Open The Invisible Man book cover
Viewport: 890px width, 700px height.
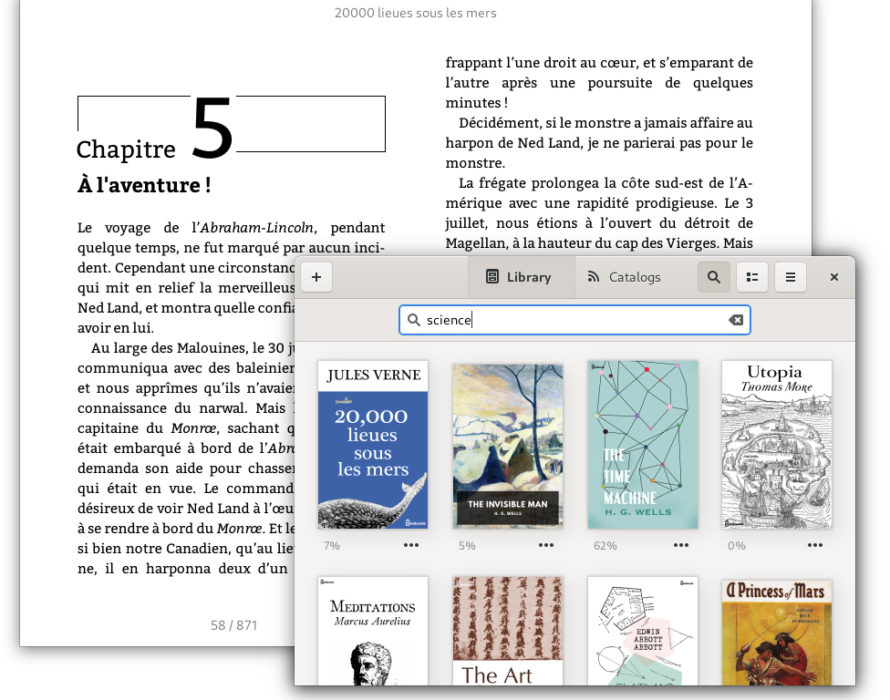point(507,445)
